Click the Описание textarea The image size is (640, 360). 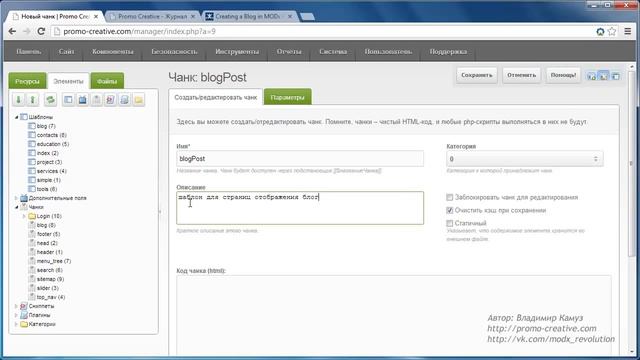tap(300, 208)
